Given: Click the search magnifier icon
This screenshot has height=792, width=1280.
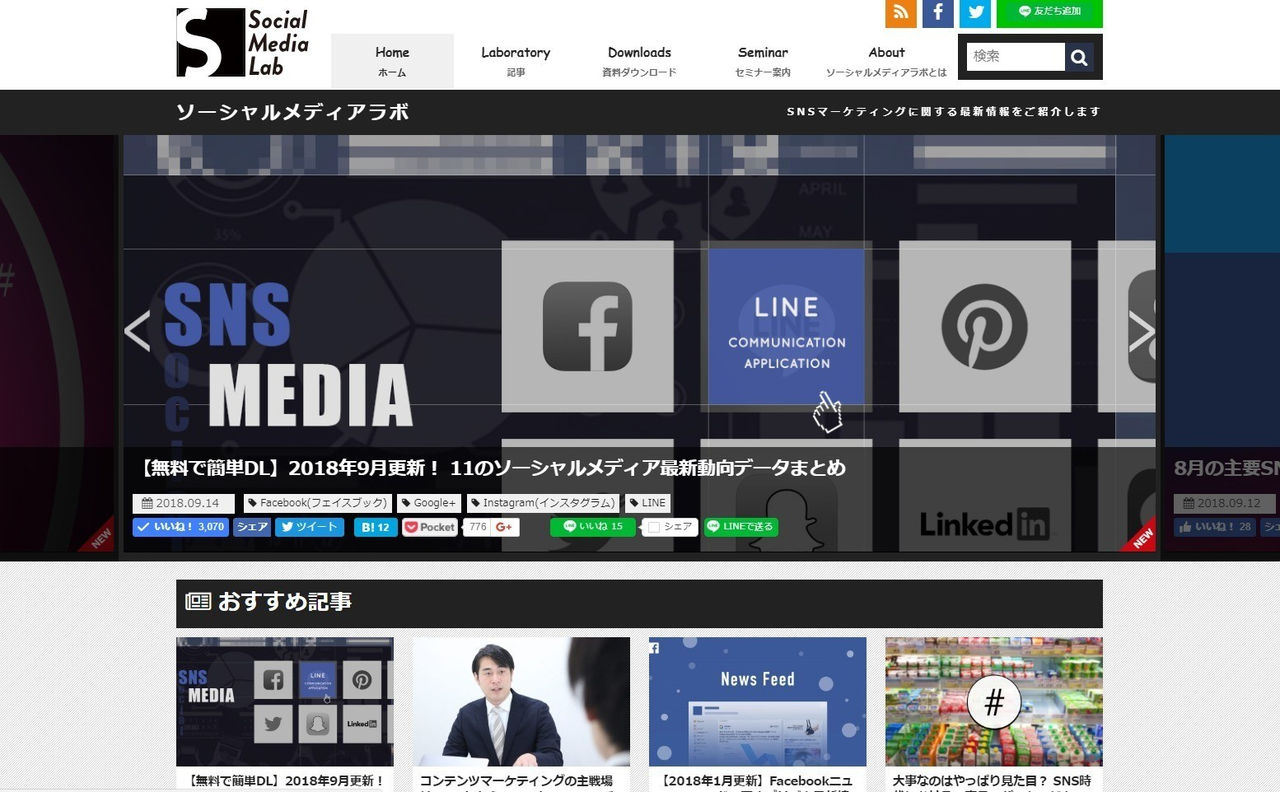Looking at the screenshot, I should 1079,58.
